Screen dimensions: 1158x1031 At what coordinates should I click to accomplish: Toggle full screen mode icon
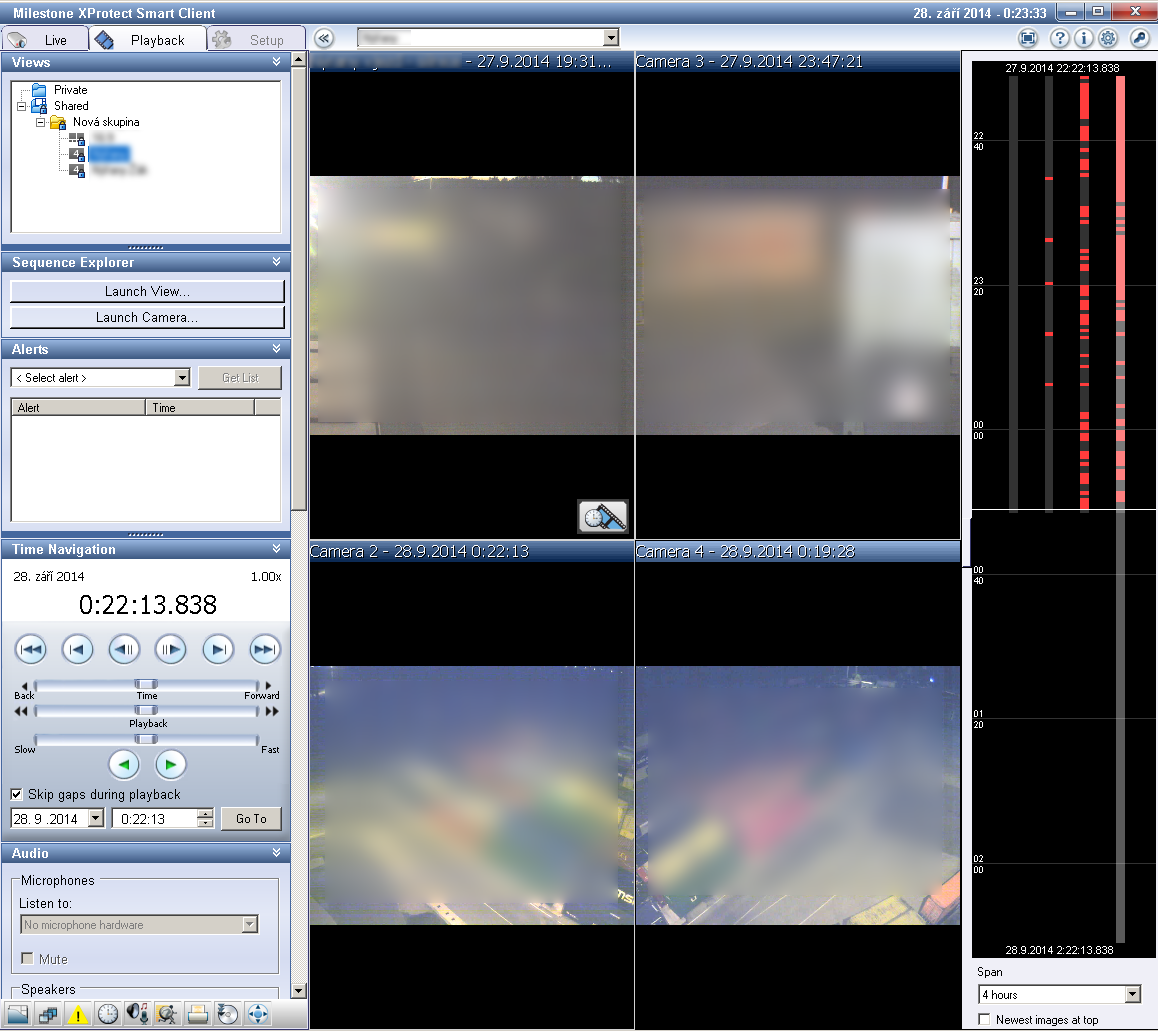pos(1028,38)
